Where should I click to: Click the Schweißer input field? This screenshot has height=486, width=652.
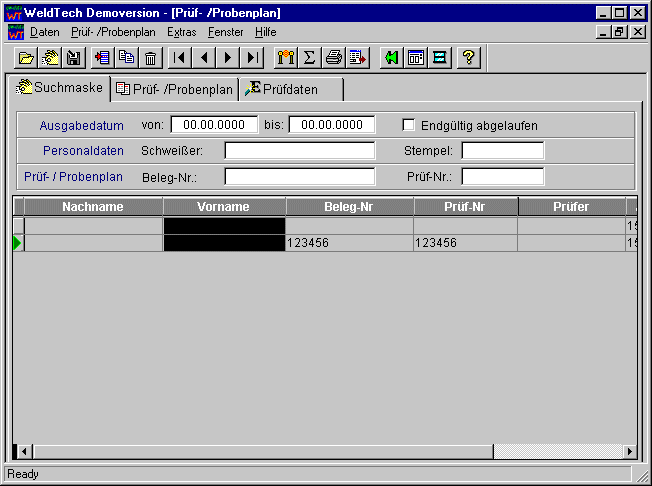click(299, 151)
